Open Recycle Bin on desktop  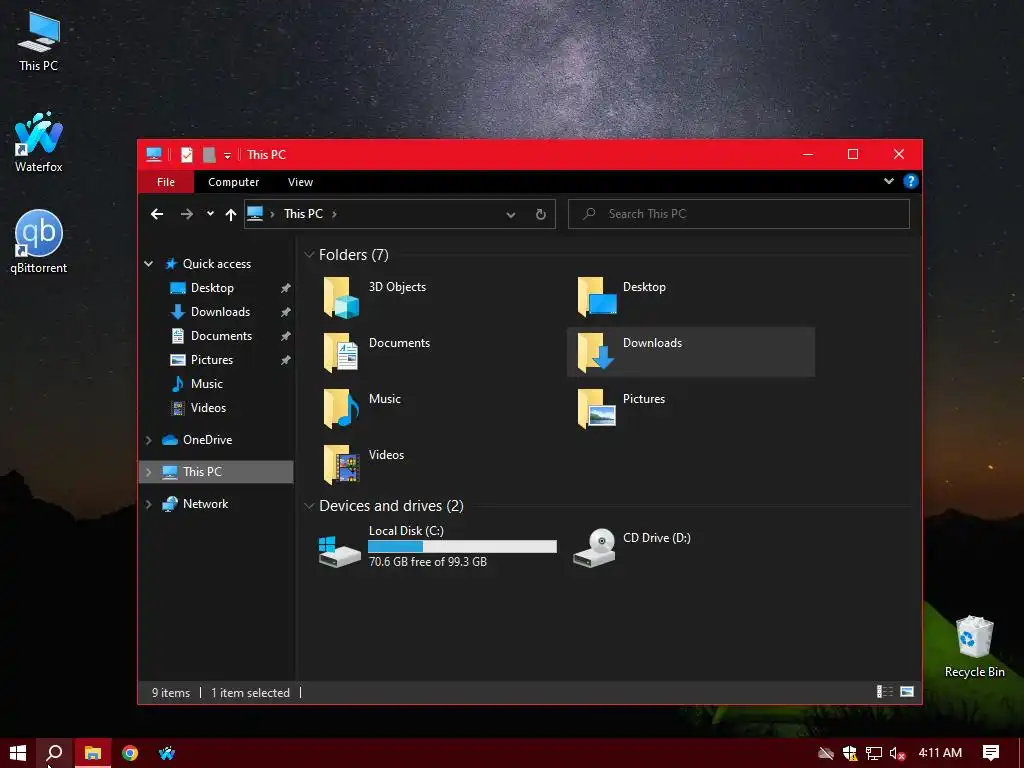(x=974, y=647)
